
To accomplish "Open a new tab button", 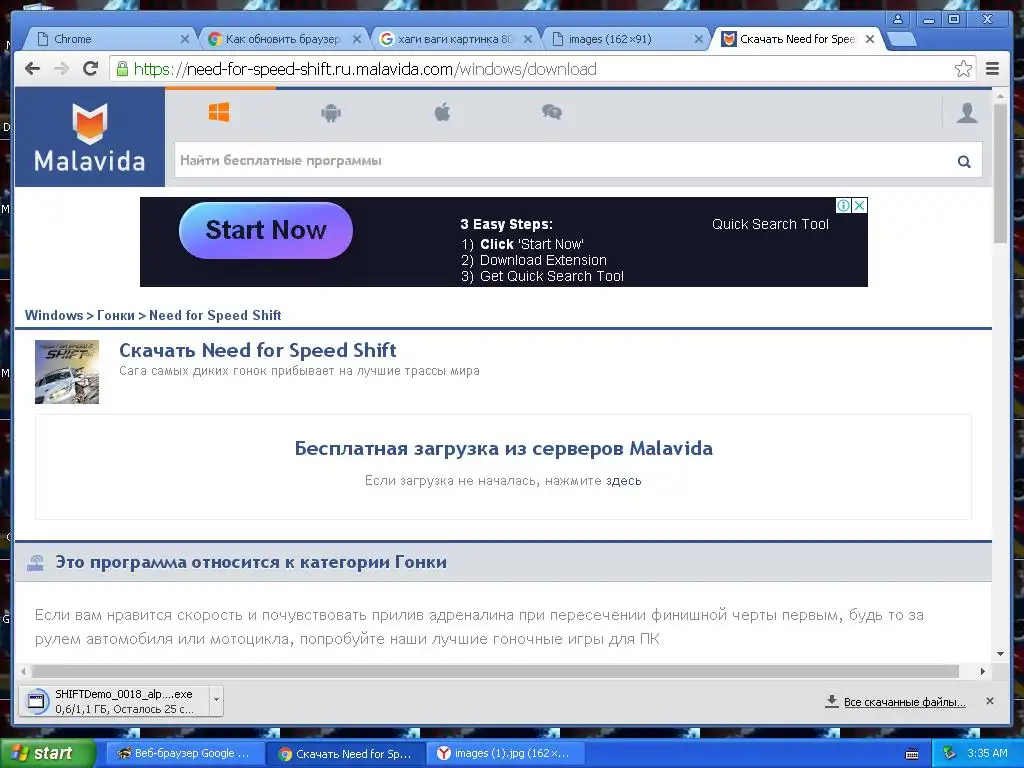I will 902,40.
